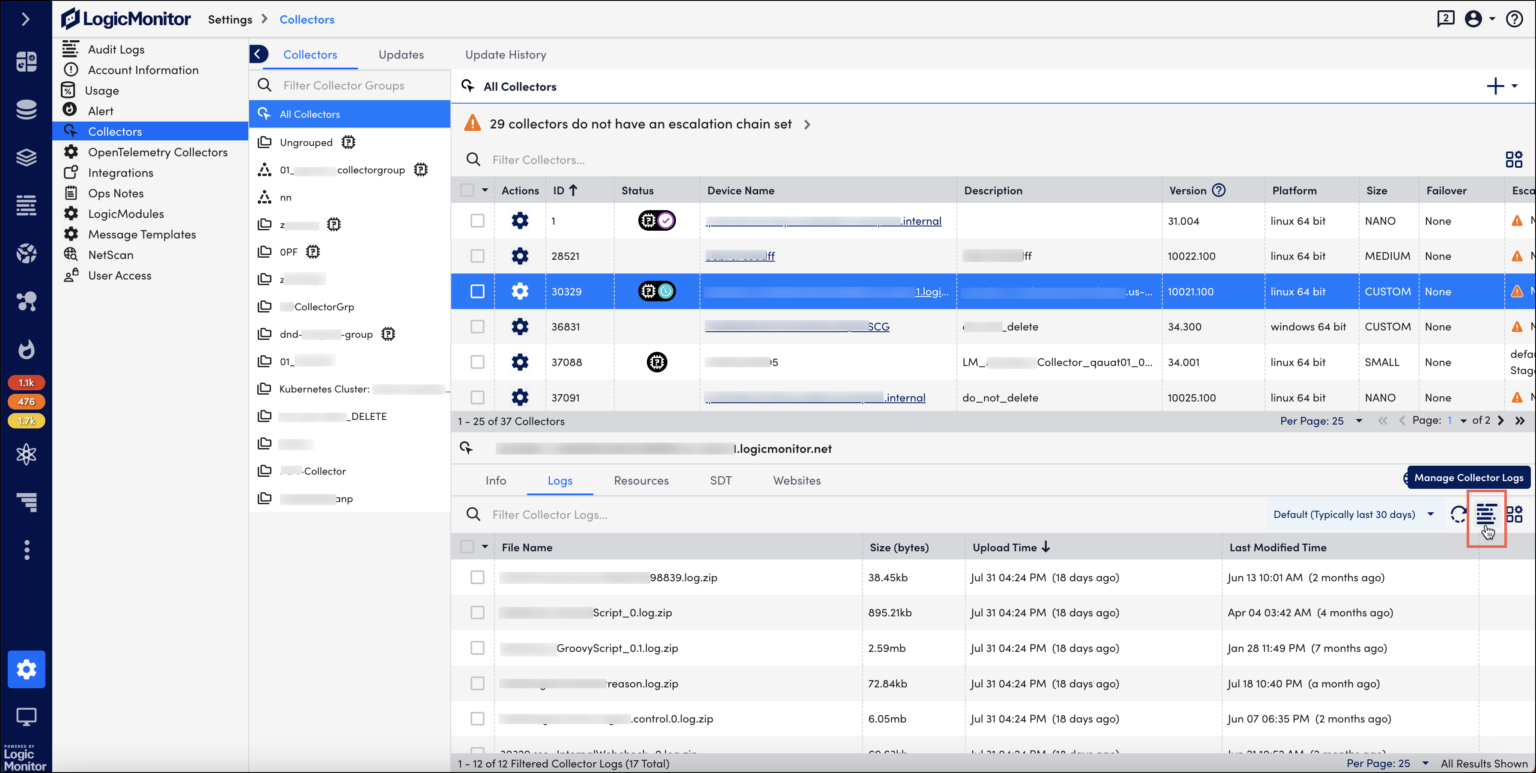Check the box for collector ID 1
The height and width of the screenshot is (773, 1536).
(477, 221)
